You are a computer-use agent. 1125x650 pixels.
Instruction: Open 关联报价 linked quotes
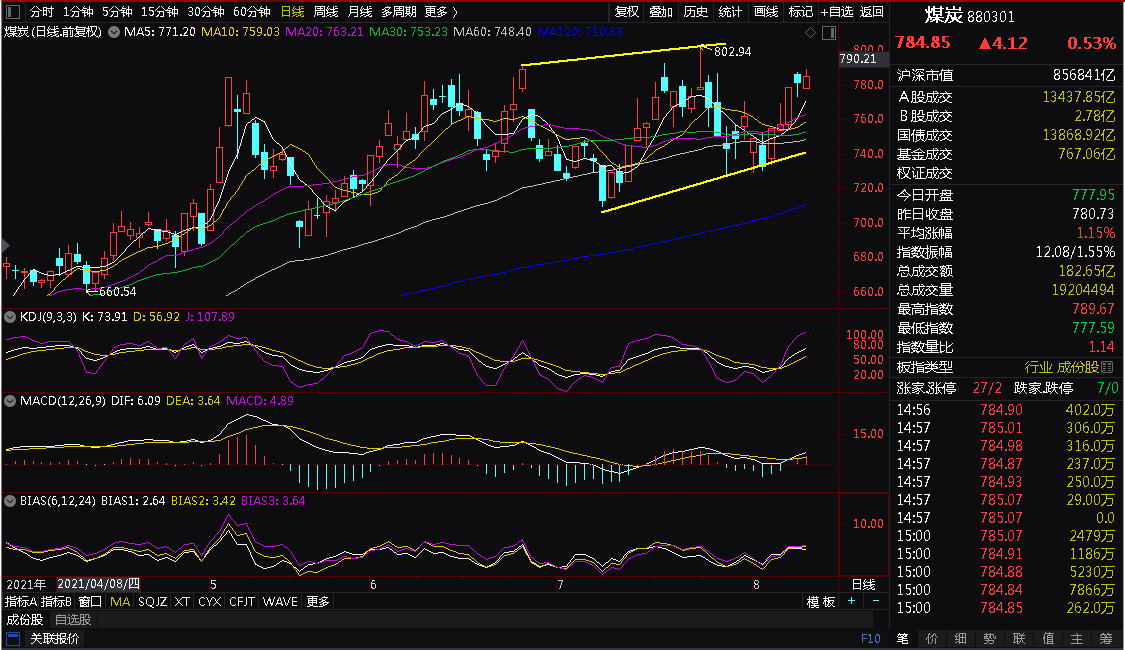[x=55, y=638]
